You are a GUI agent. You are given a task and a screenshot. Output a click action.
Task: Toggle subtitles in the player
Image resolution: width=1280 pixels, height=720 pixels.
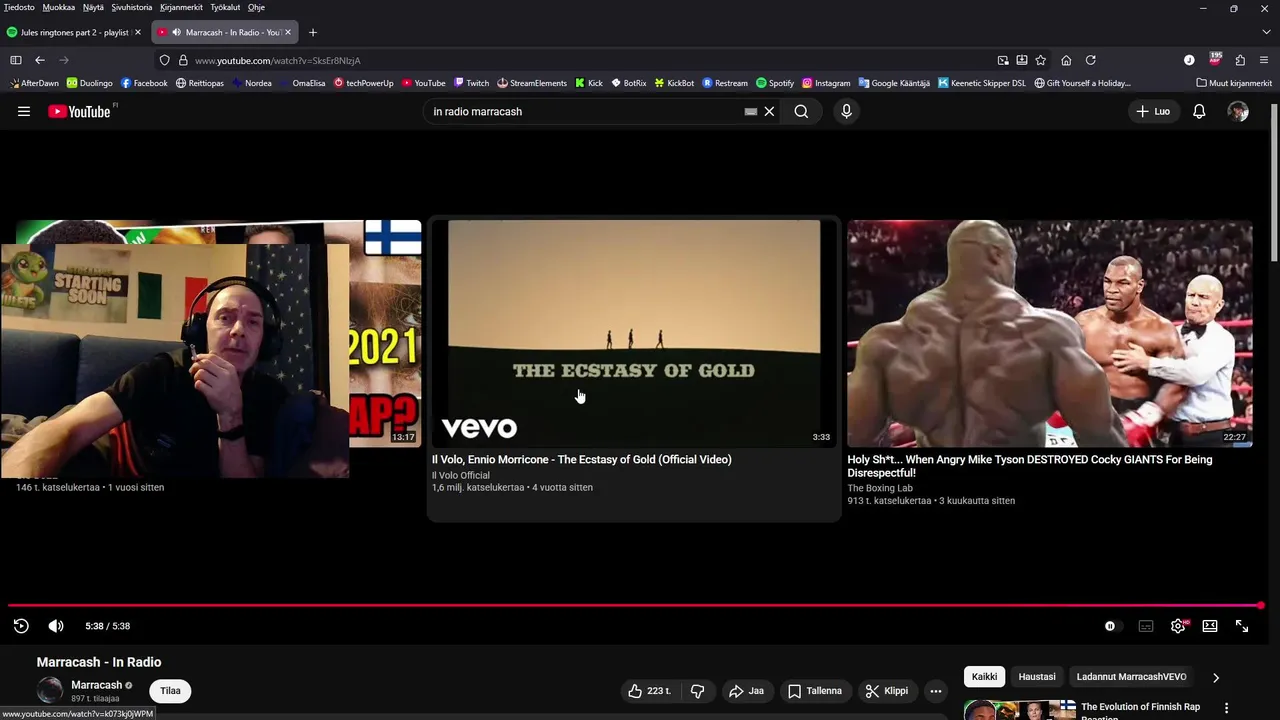1146,626
